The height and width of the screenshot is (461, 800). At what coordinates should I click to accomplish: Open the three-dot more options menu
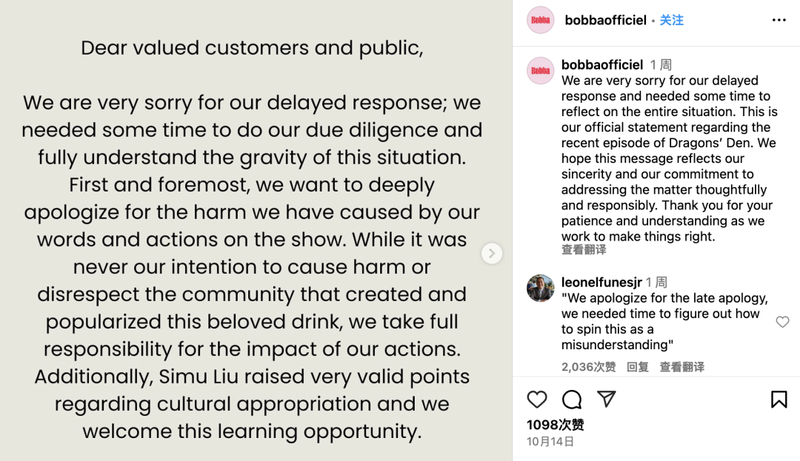click(779, 20)
